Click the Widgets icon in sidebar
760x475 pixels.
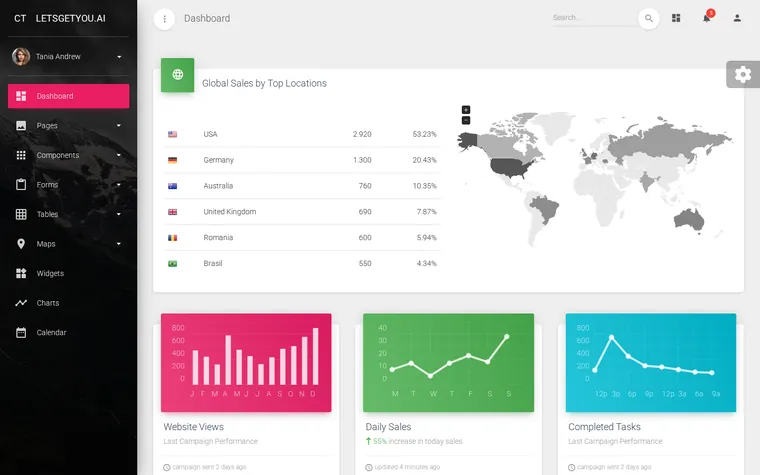[x=21, y=273]
